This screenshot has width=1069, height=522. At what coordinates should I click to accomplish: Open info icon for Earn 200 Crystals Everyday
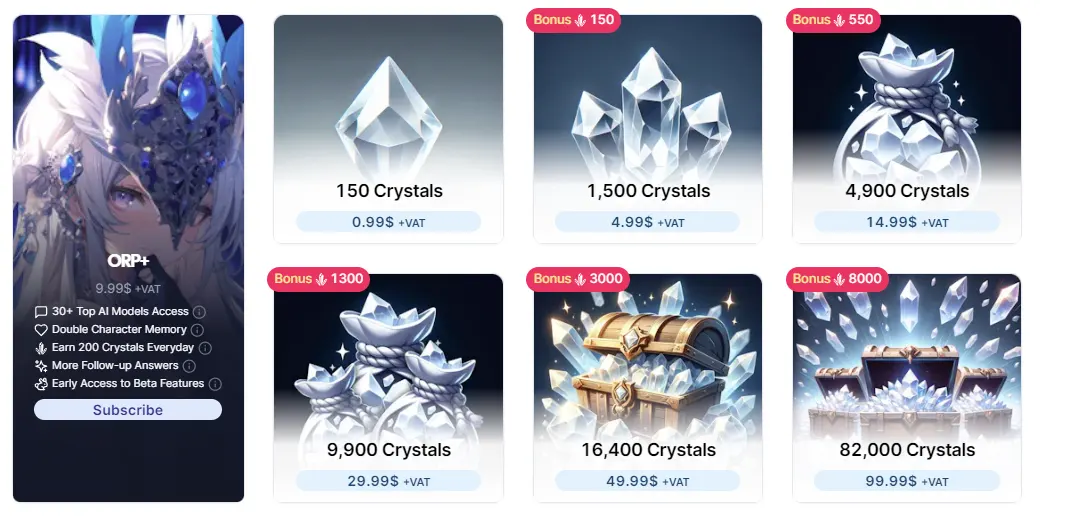pos(205,348)
